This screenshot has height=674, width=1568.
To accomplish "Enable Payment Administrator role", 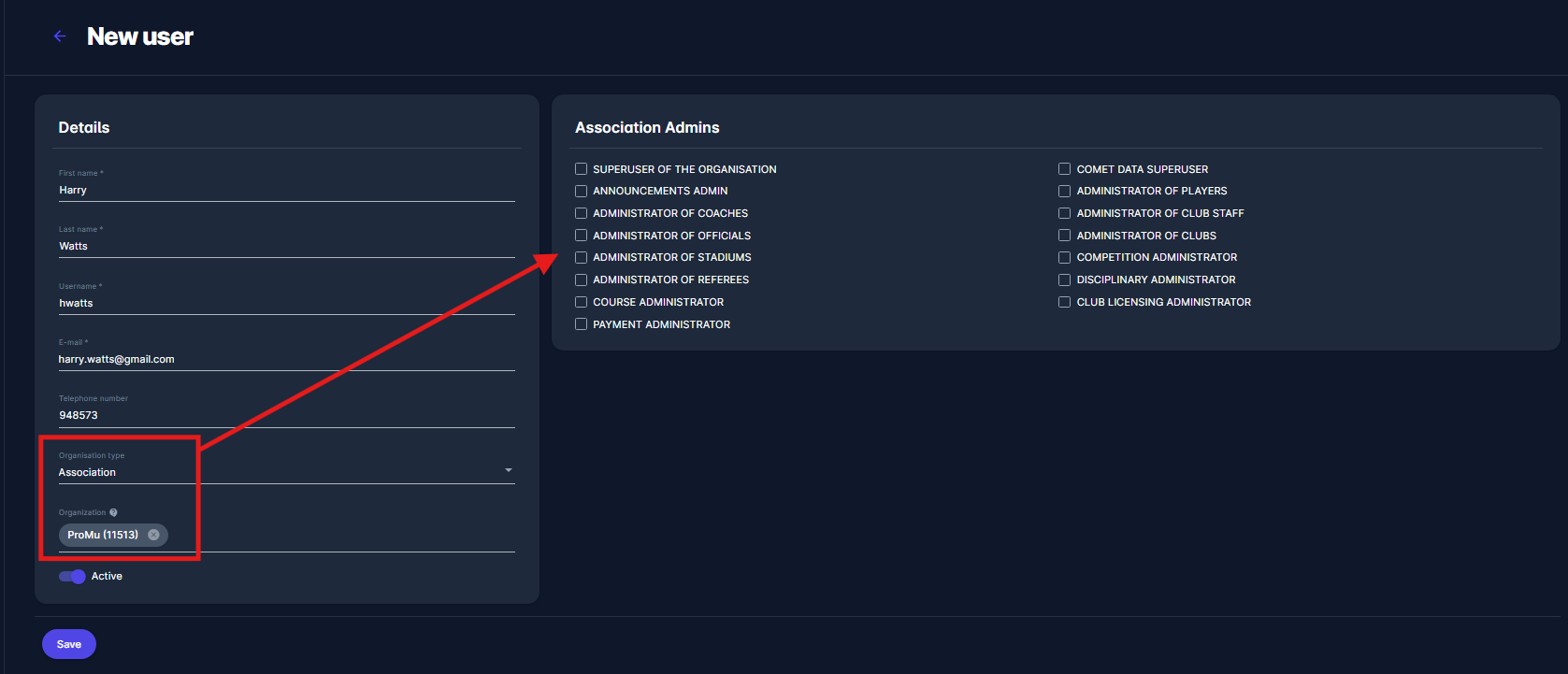I will click(582, 324).
